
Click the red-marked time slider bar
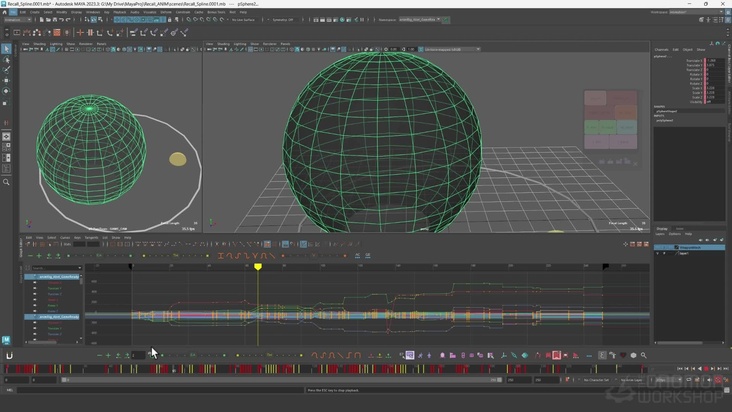(x=325, y=369)
